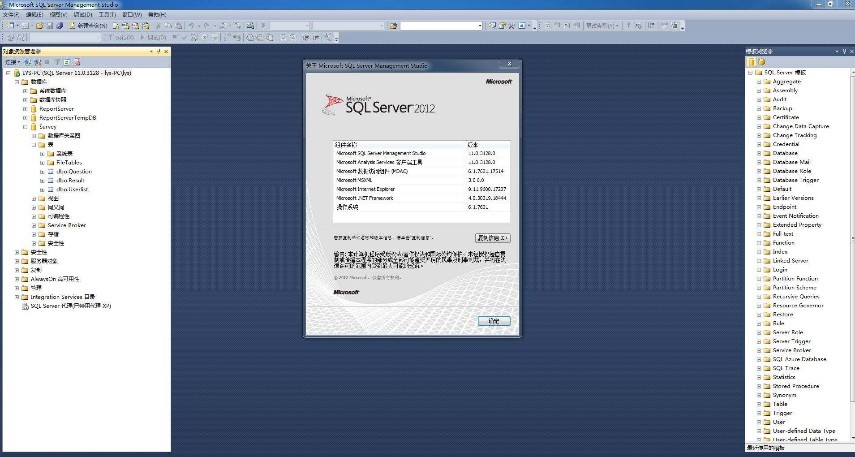
Task: Select the Partition Function template folder
Action: pos(796,279)
